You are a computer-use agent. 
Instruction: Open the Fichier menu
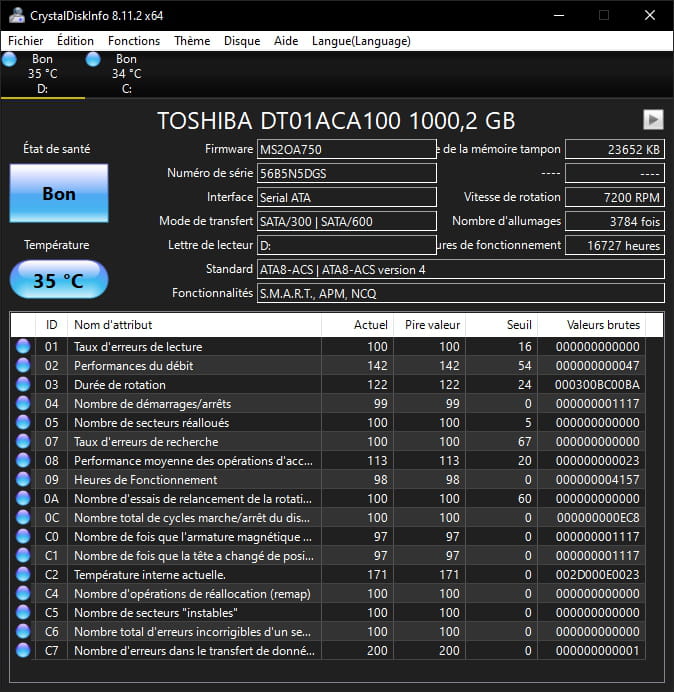point(26,41)
